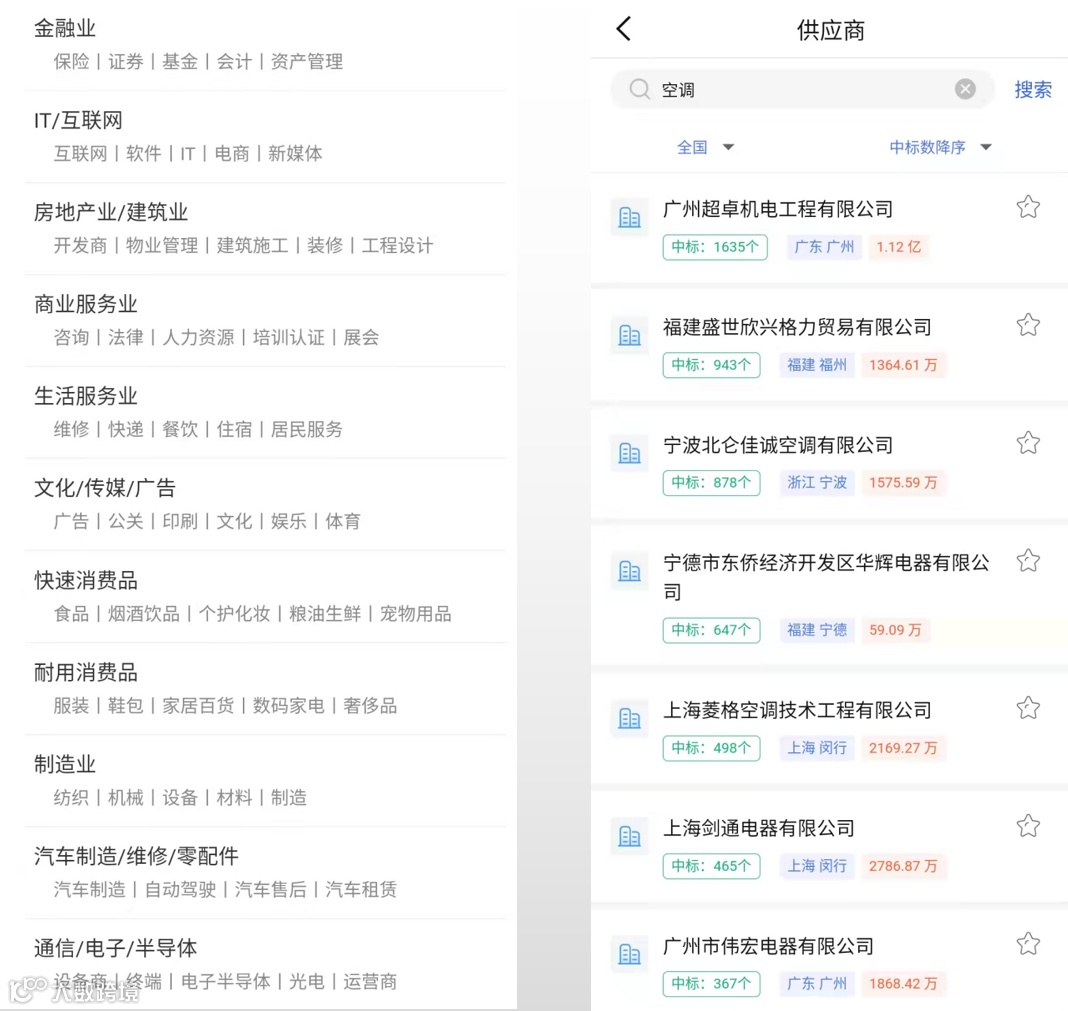Click building icon of 宁德市东侨经济开发区华辉电器
1068x1011 pixels.
coord(629,571)
